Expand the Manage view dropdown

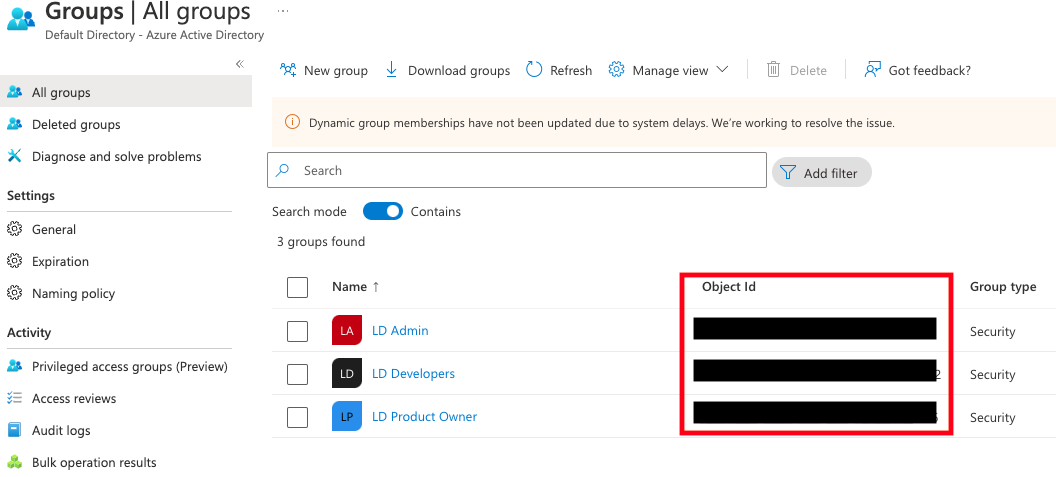668,70
